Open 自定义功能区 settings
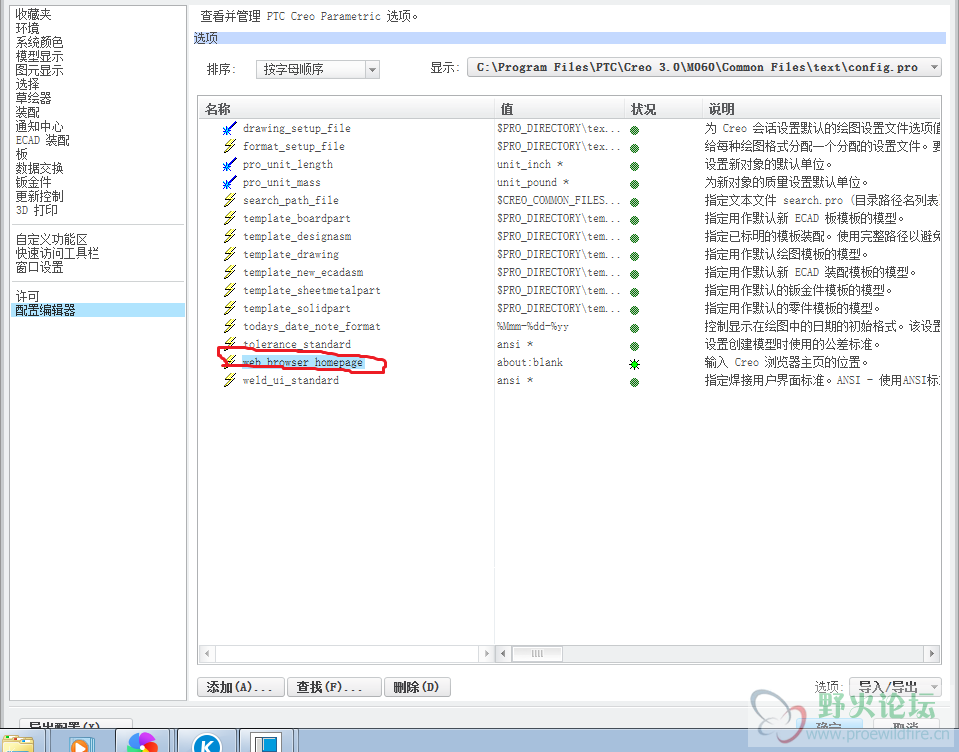 [52, 239]
